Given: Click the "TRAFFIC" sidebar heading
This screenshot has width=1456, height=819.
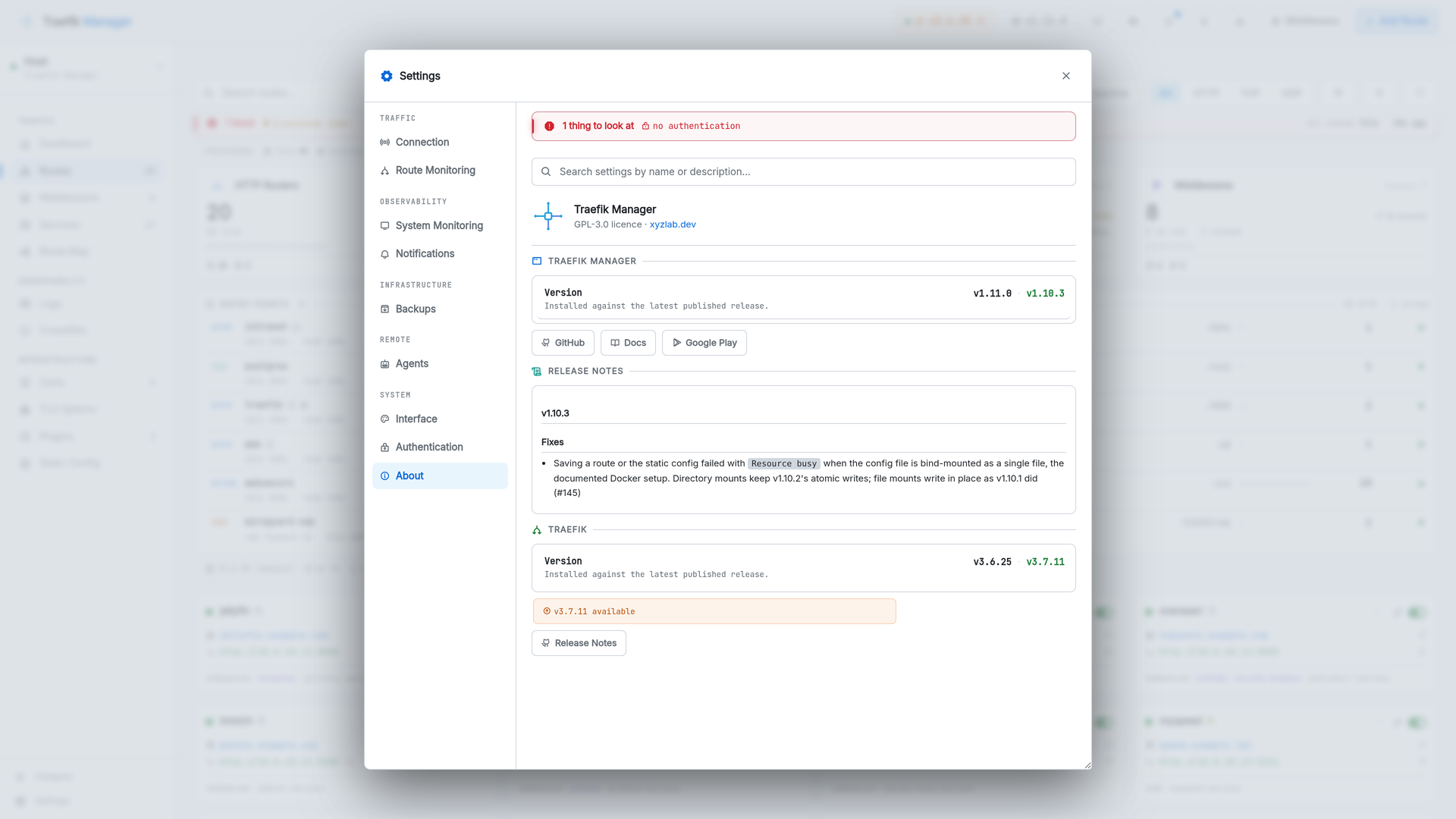Looking at the screenshot, I should point(397,118).
